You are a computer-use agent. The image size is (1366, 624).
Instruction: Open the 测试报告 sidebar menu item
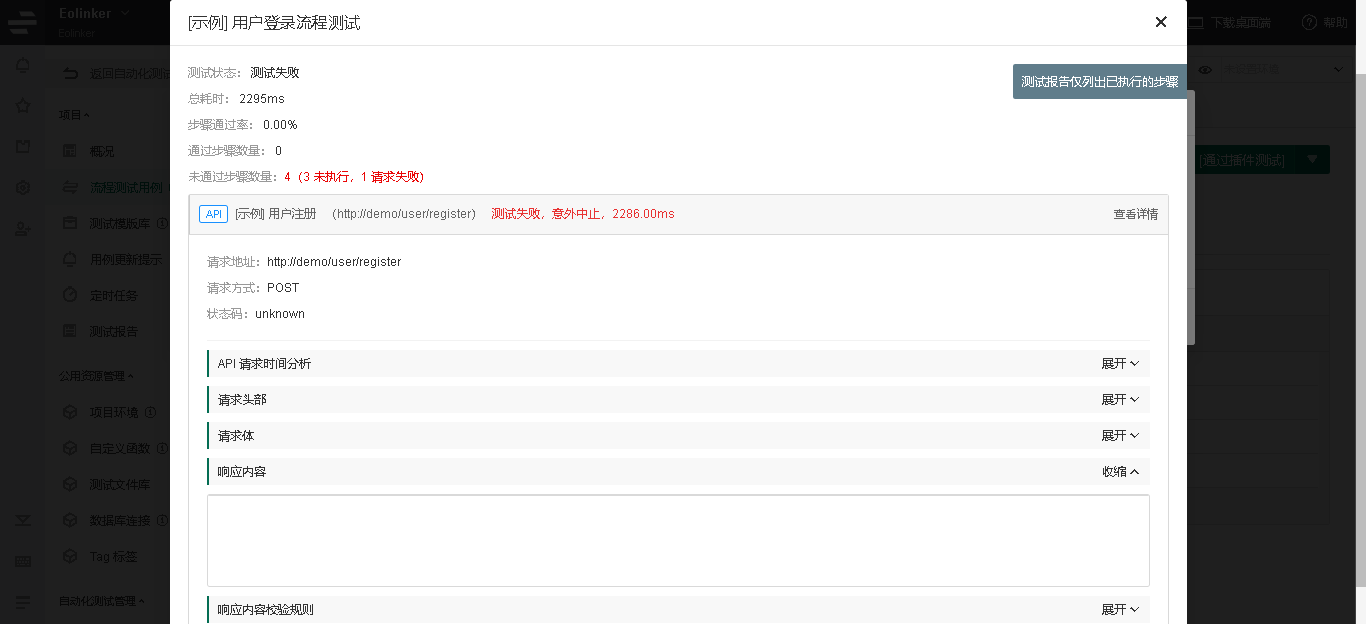pos(113,331)
